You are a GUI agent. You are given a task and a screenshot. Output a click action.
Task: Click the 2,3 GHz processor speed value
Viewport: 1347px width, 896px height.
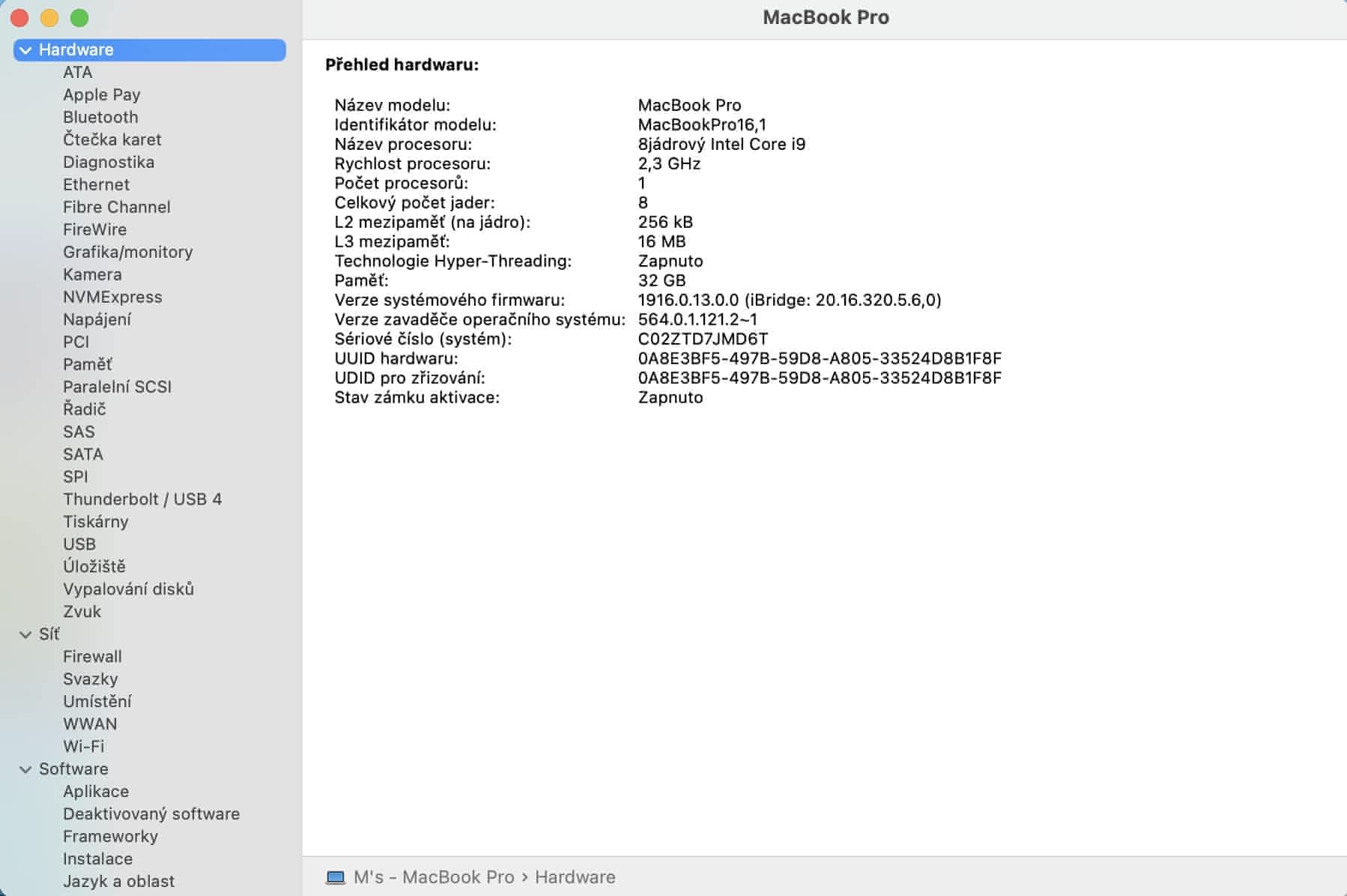click(669, 164)
